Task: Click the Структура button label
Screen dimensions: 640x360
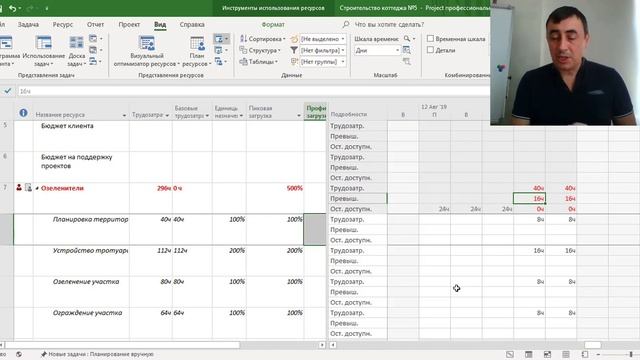Action: point(262,50)
